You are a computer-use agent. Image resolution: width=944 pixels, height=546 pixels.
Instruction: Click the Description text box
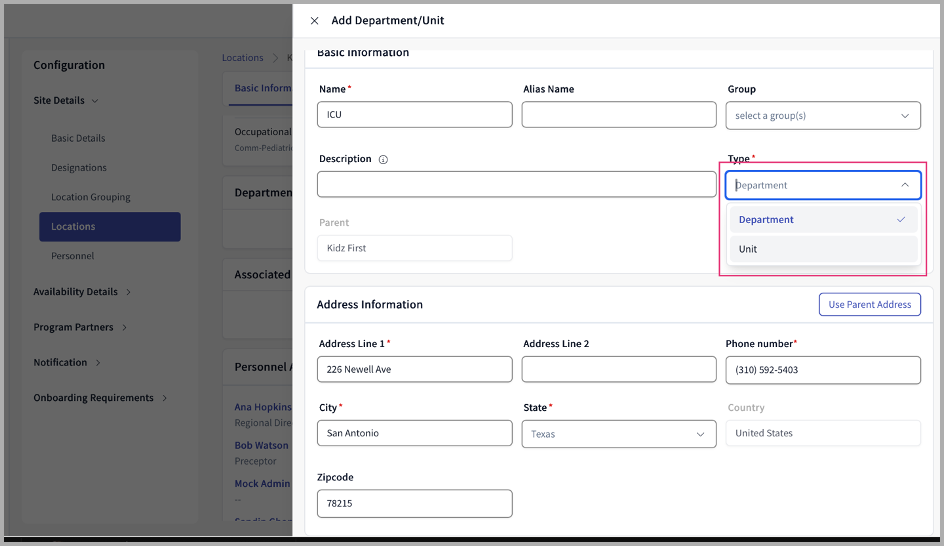516,185
